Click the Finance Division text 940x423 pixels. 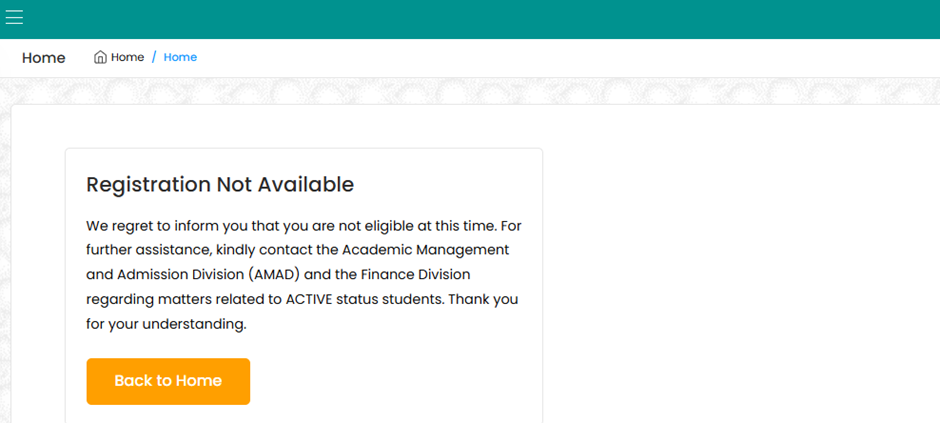coord(416,274)
